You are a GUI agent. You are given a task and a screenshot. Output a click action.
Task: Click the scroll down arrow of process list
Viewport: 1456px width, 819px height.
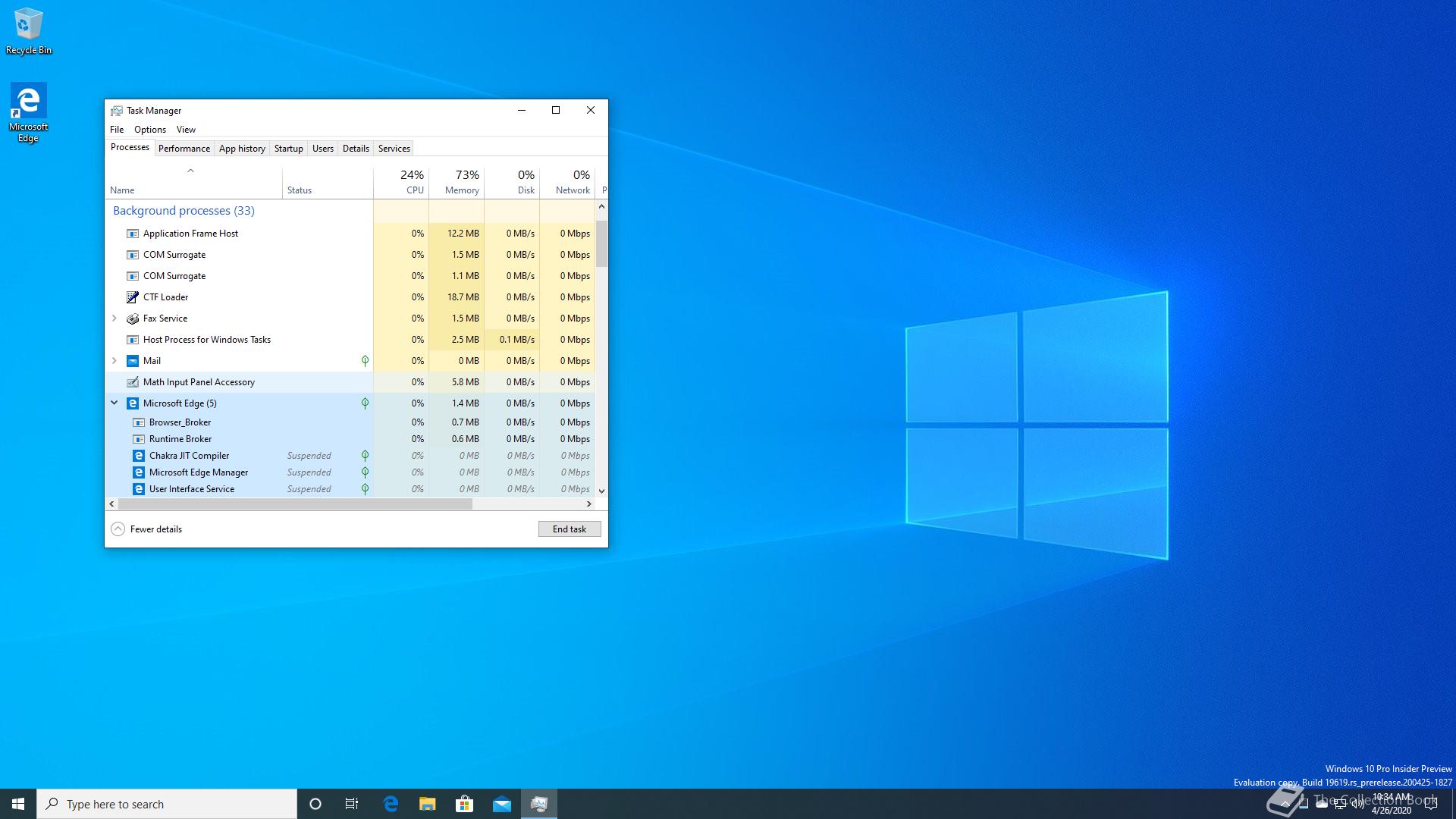(602, 491)
